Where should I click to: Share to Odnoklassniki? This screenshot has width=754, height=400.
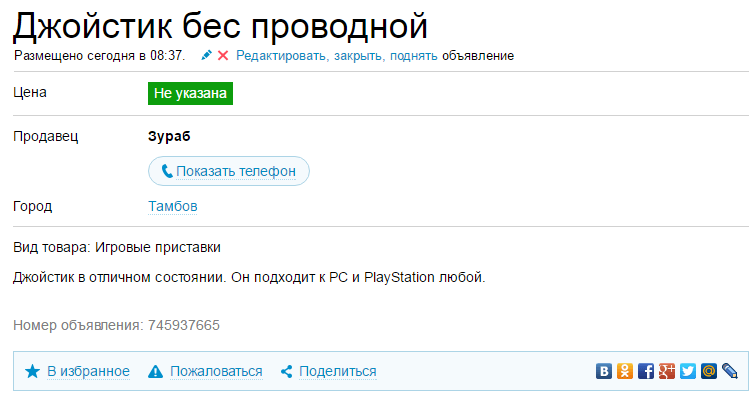click(x=625, y=371)
